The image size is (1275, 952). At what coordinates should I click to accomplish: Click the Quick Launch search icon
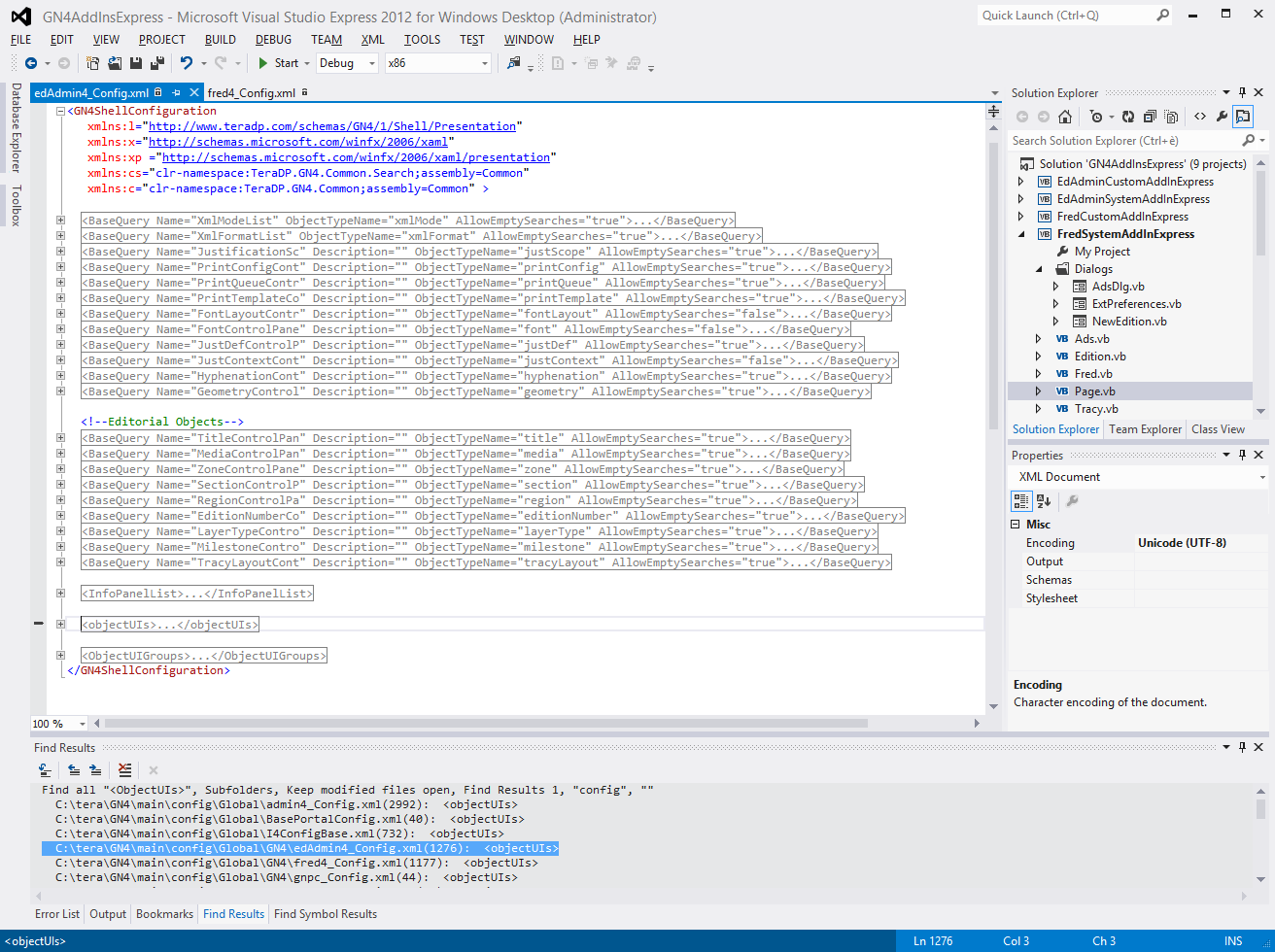(x=1163, y=15)
